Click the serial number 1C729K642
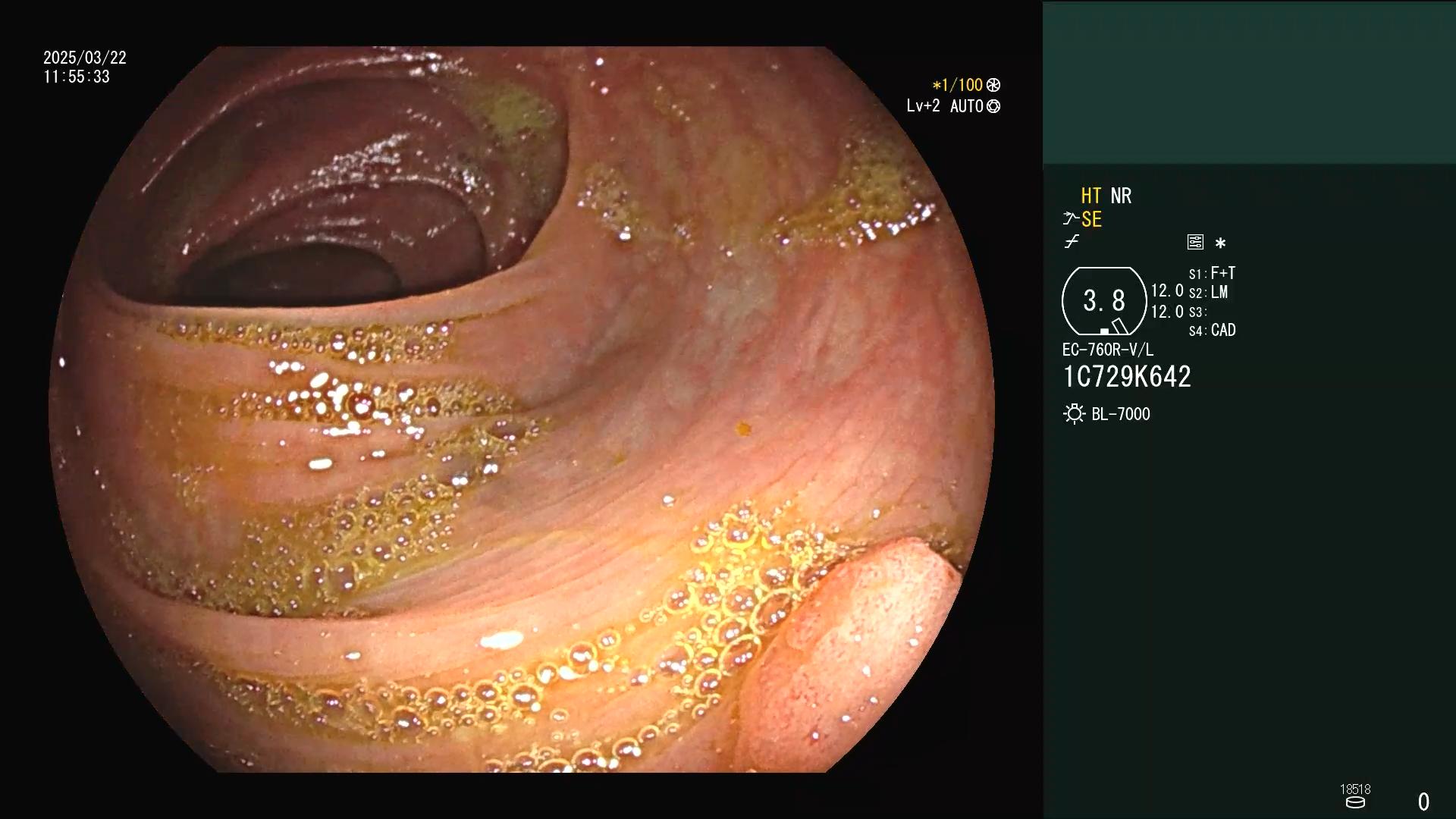 (x=1127, y=377)
